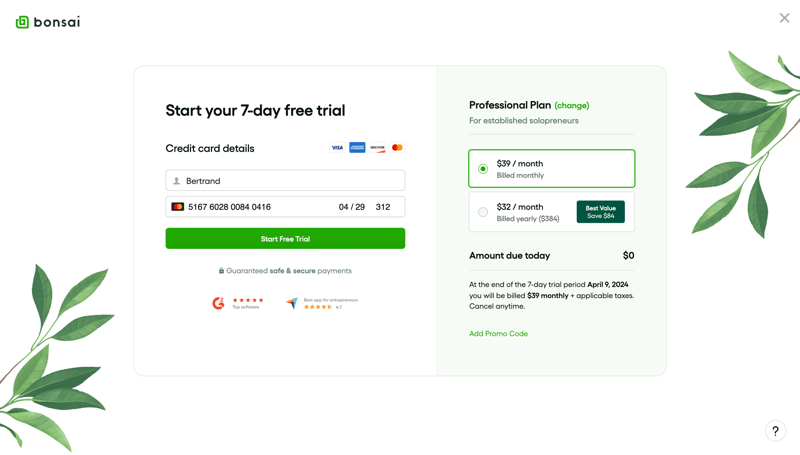Click the CVC field showing 312

(383, 207)
